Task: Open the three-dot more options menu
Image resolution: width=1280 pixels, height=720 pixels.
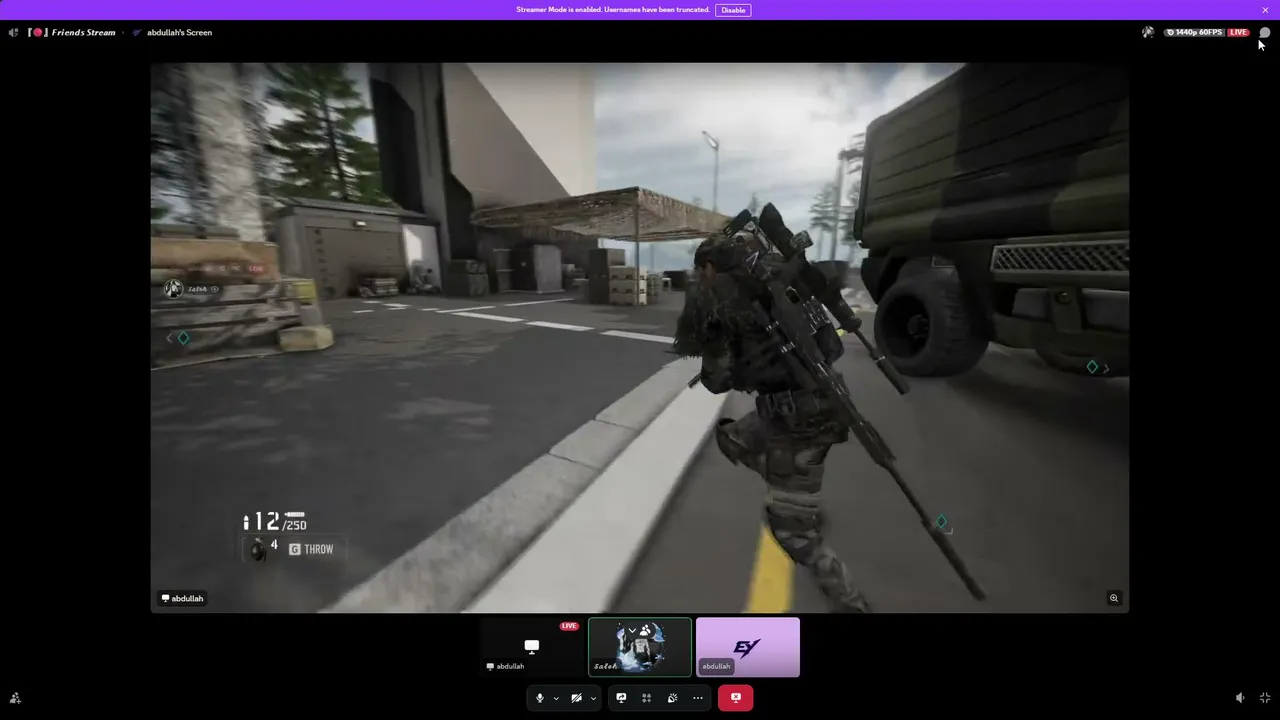Action: point(698,698)
